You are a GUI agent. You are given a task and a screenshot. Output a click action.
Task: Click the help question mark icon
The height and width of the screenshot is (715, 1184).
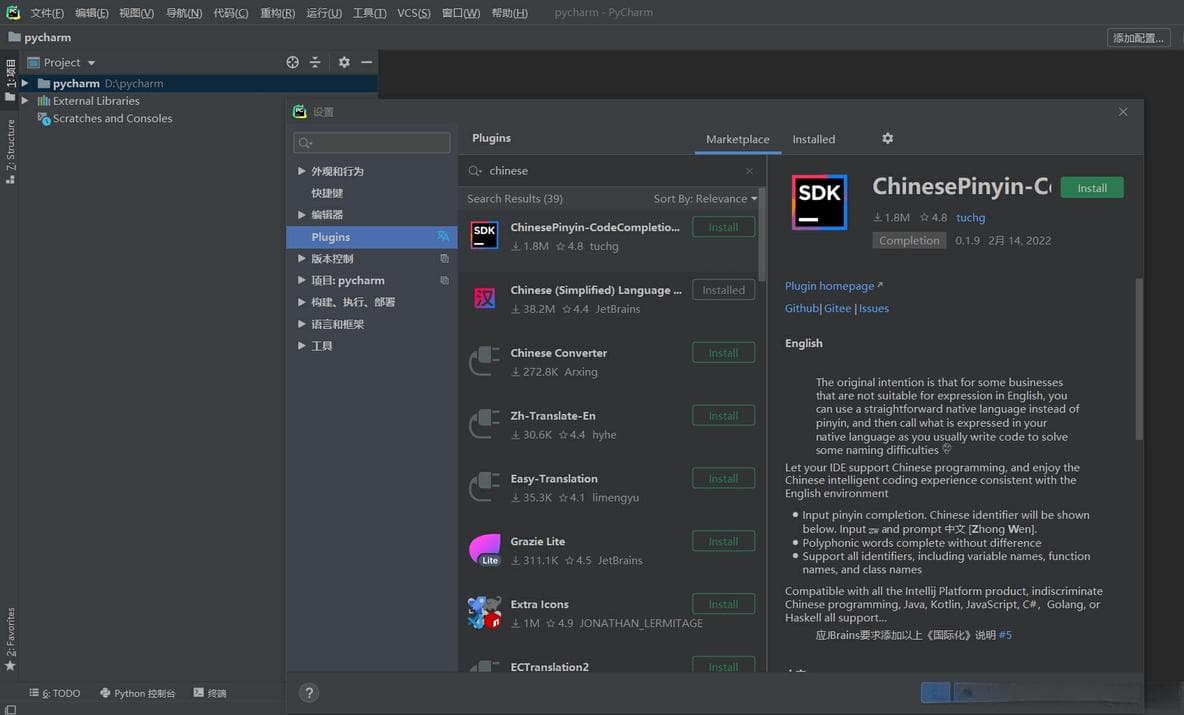(309, 693)
